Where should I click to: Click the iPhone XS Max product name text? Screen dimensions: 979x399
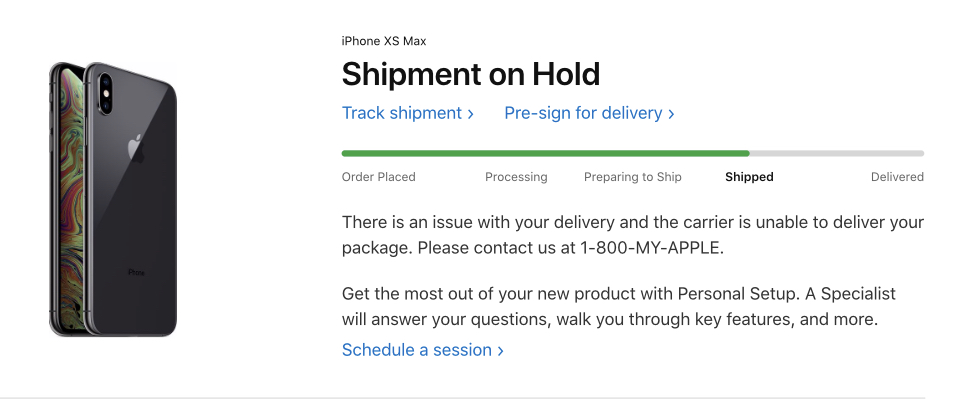tap(384, 41)
